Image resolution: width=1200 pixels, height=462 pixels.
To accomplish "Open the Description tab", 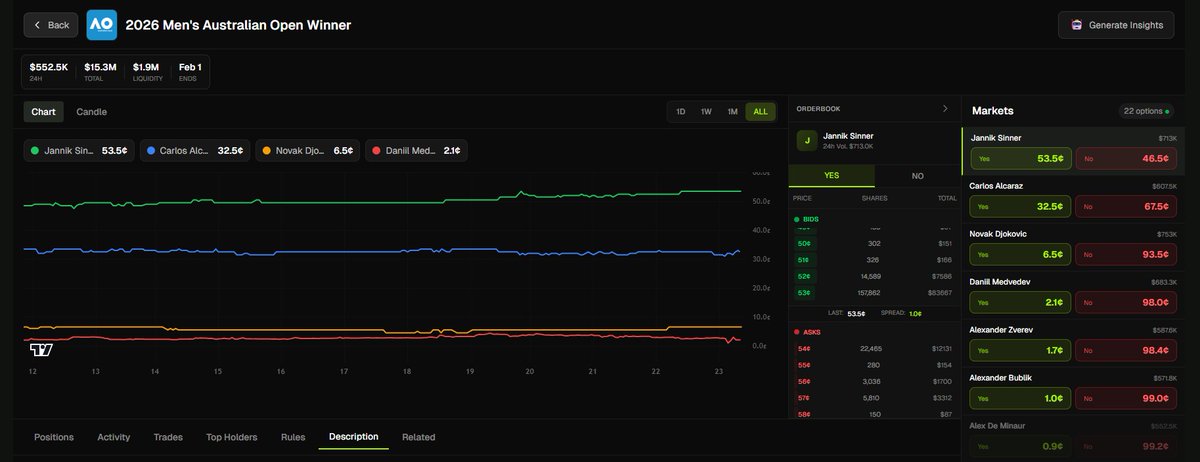I will click(354, 437).
